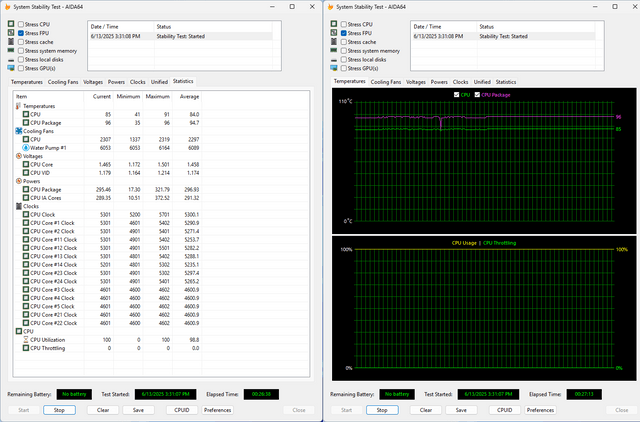Enable Stress cache in right window

344,42
